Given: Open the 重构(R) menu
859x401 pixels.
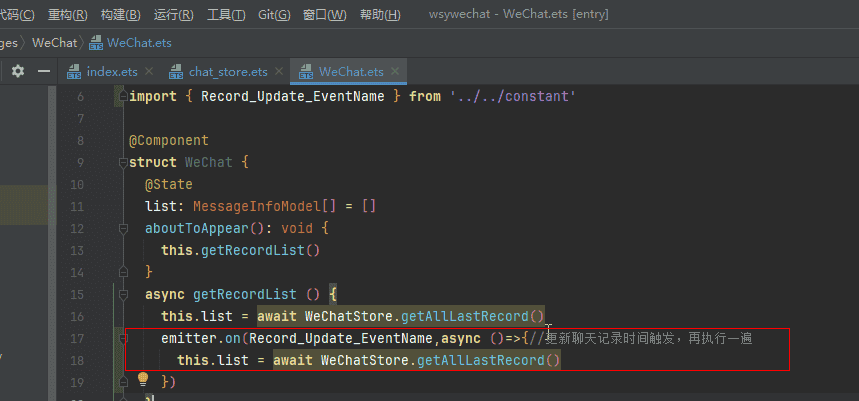Looking at the screenshot, I should tap(67, 15).
